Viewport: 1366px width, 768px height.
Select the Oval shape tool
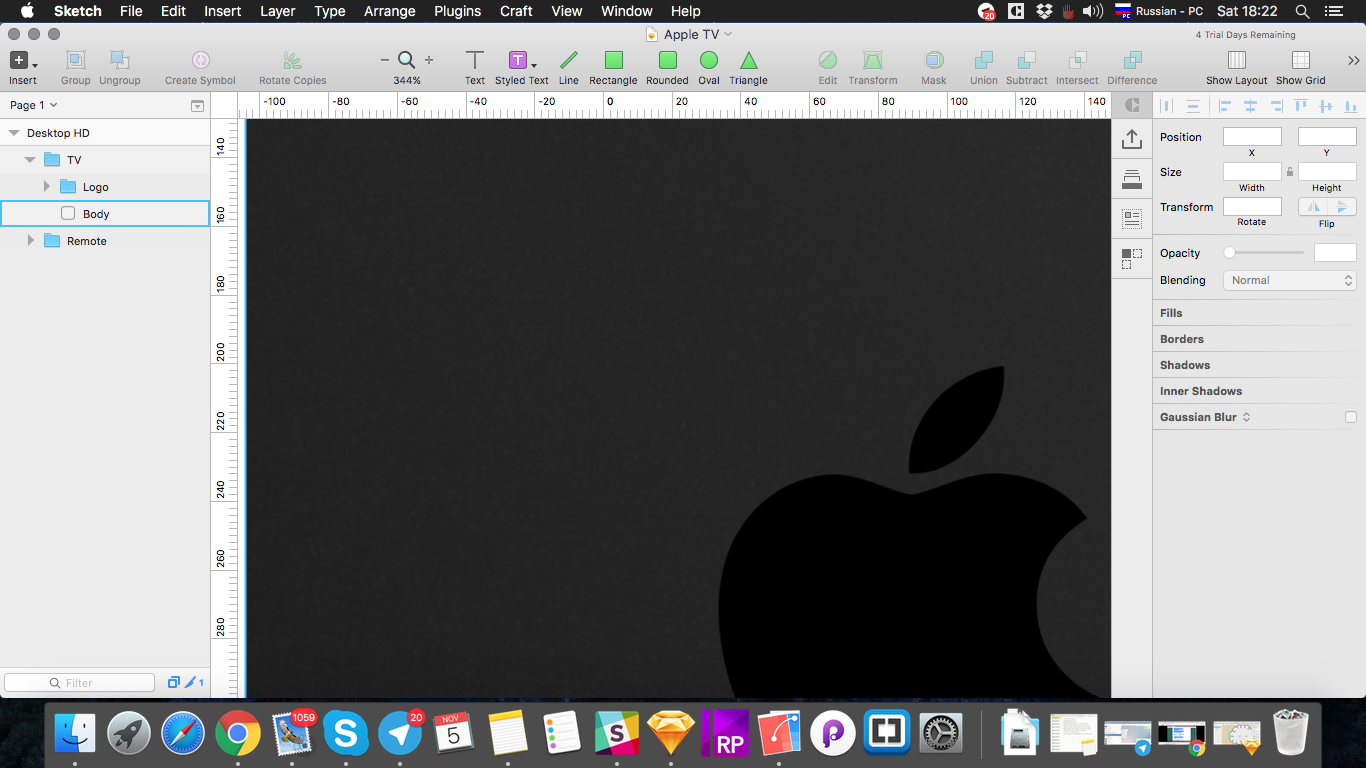pos(708,61)
